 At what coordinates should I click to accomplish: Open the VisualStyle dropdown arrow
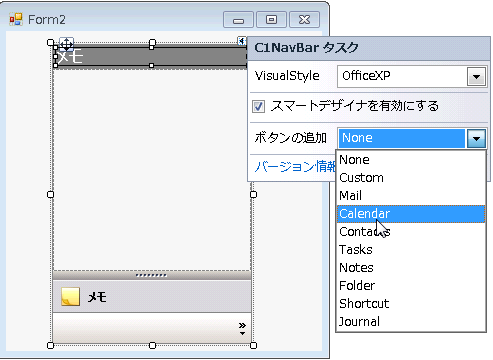click(x=476, y=77)
